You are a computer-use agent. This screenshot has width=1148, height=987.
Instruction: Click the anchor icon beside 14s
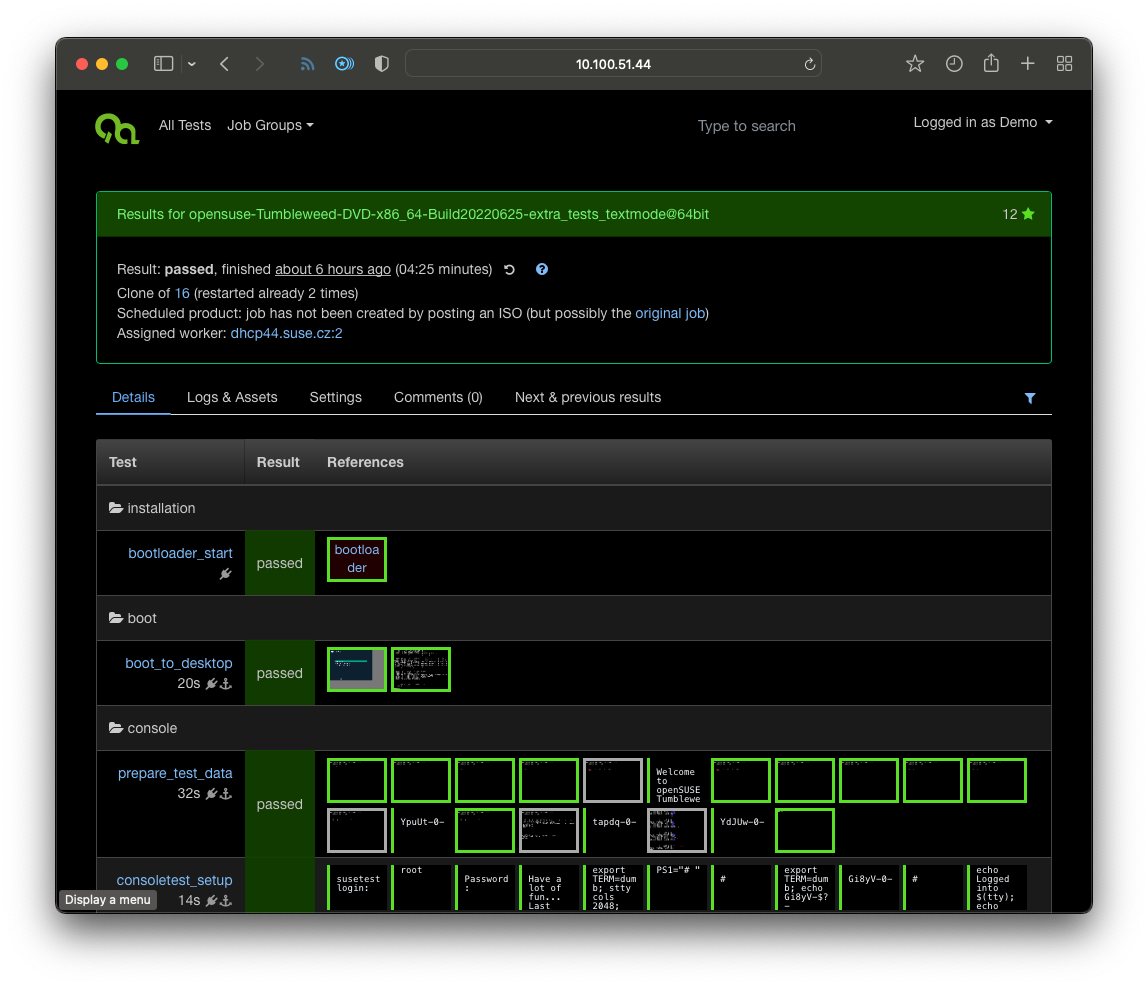226,901
